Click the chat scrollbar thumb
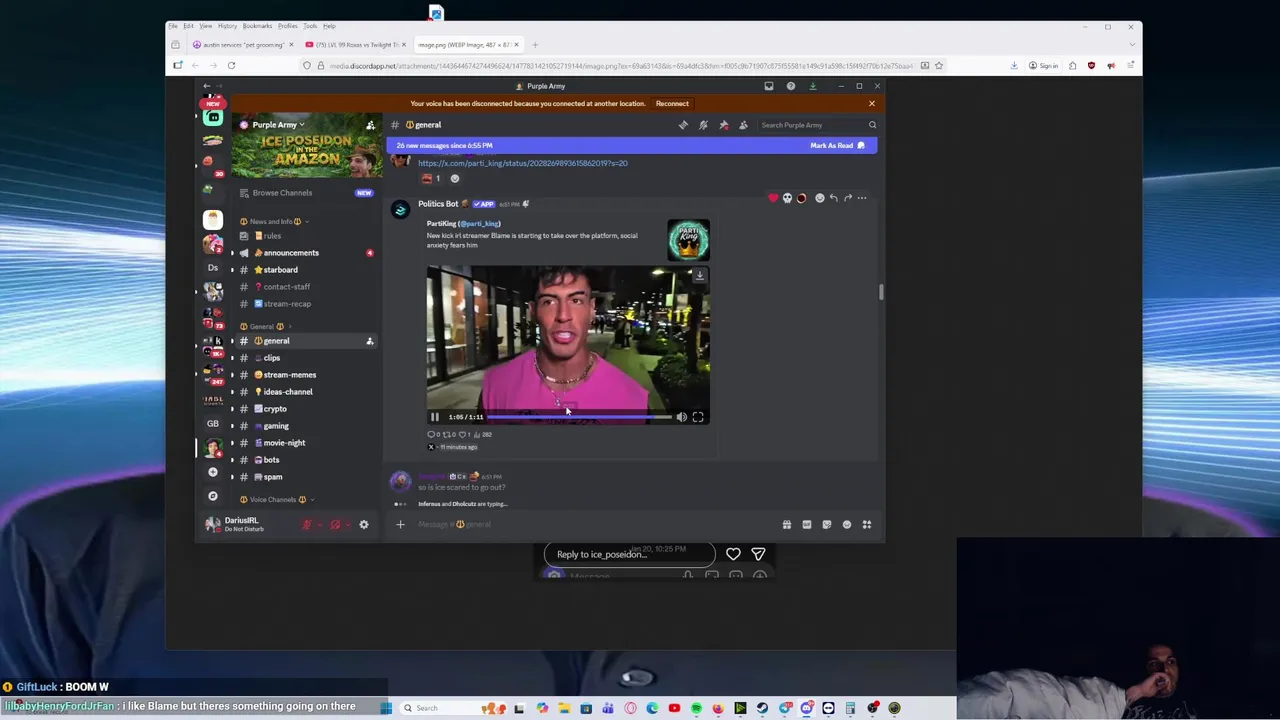 pos(881,292)
